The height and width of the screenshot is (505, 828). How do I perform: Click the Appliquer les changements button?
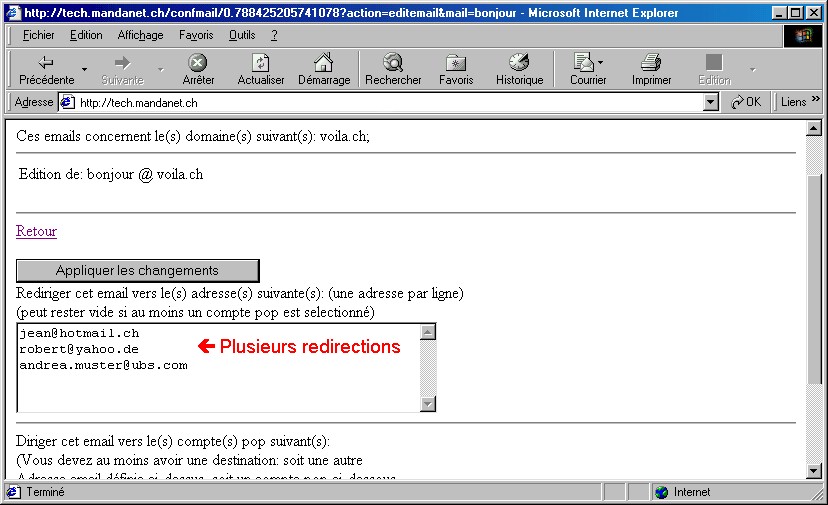tap(137, 271)
